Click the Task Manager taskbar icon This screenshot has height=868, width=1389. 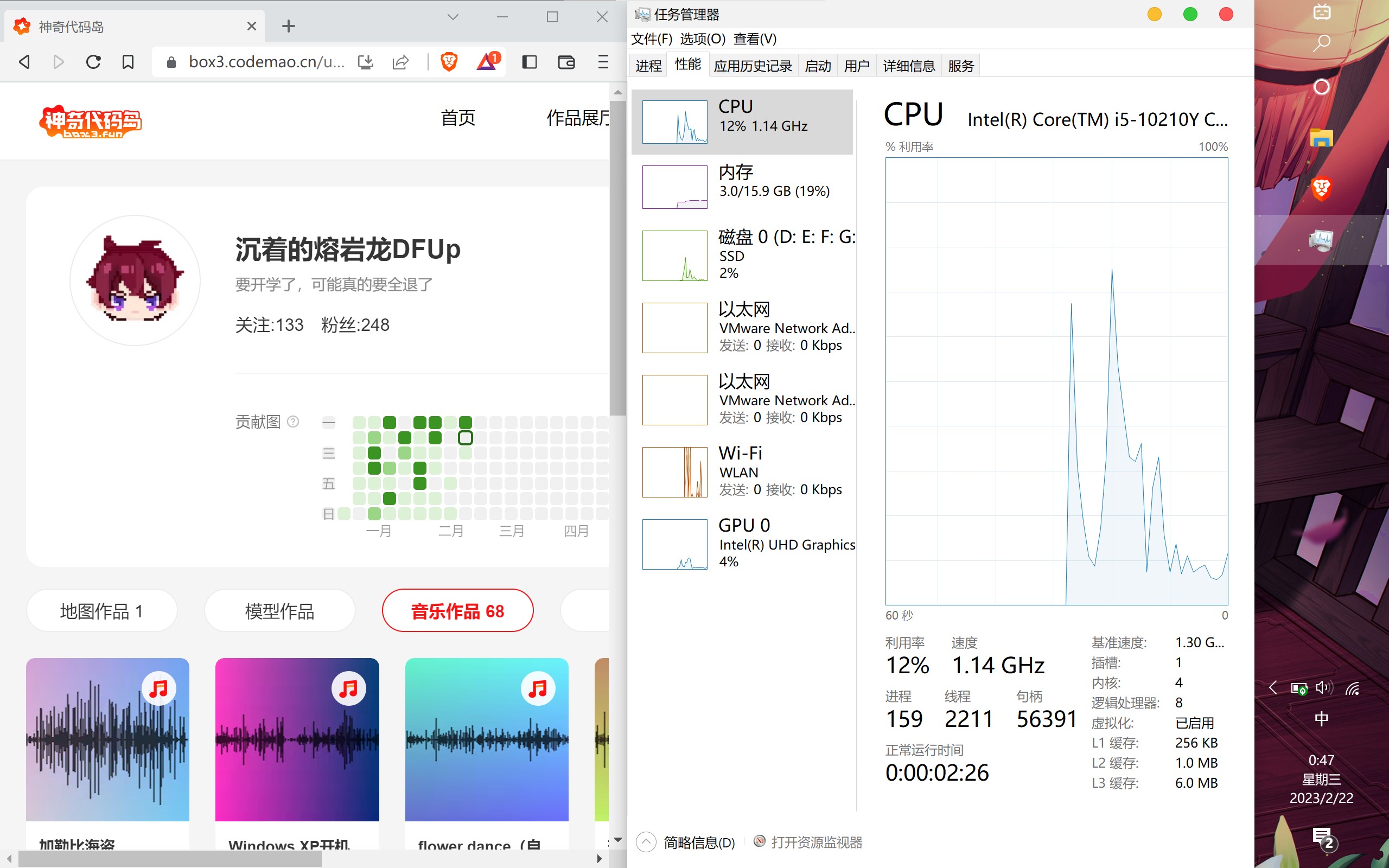point(1321,239)
